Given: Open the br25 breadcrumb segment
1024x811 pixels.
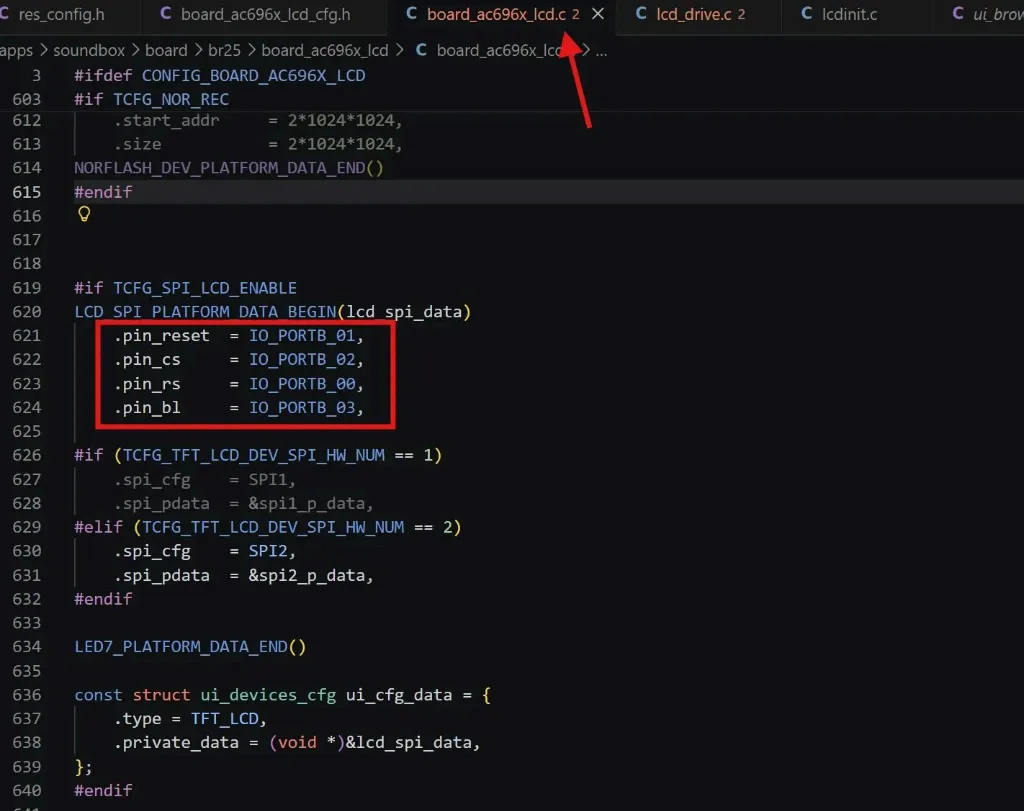Looking at the screenshot, I should pos(224,50).
